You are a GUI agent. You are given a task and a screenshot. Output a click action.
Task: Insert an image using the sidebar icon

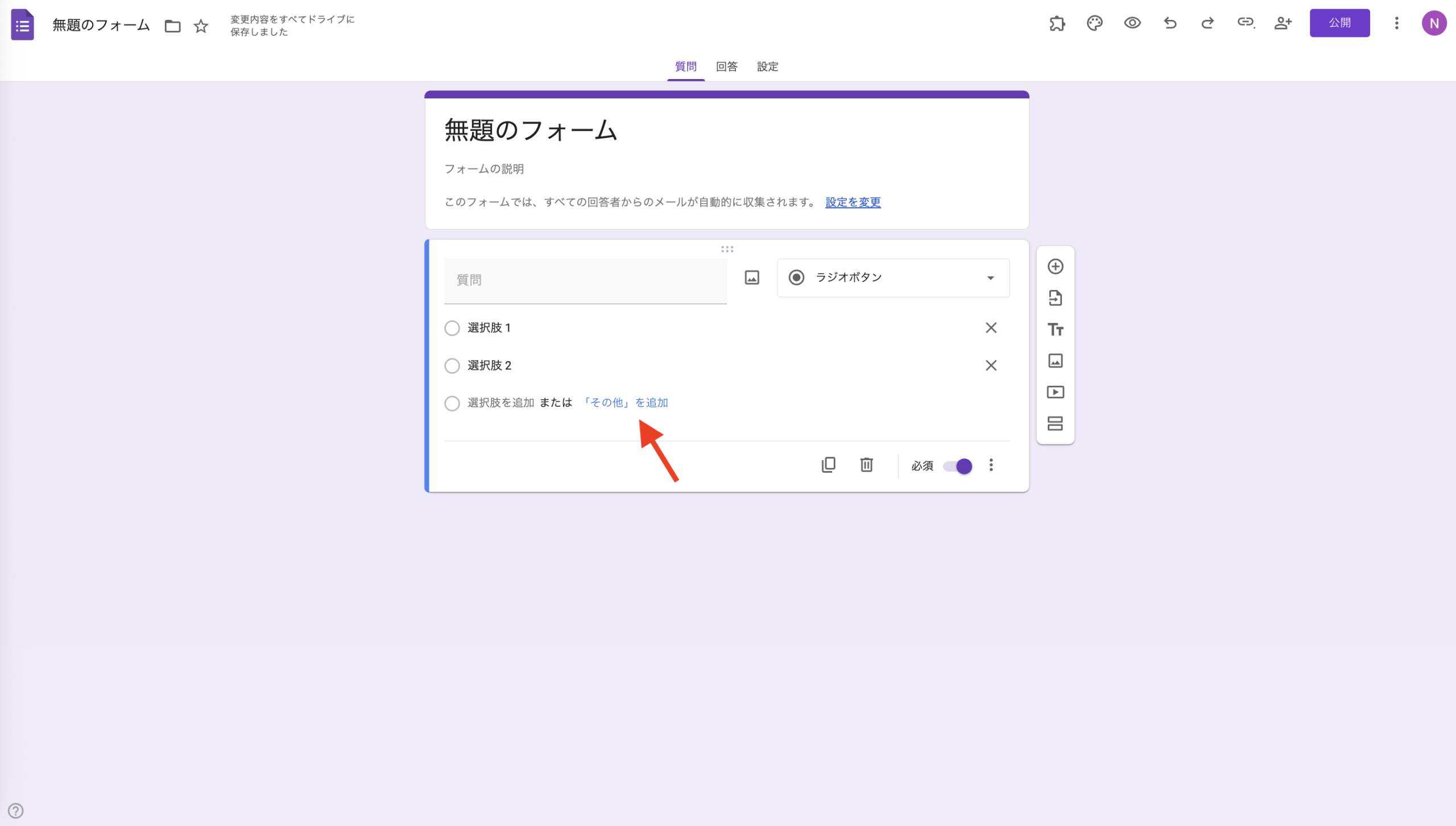coord(1056,361)
